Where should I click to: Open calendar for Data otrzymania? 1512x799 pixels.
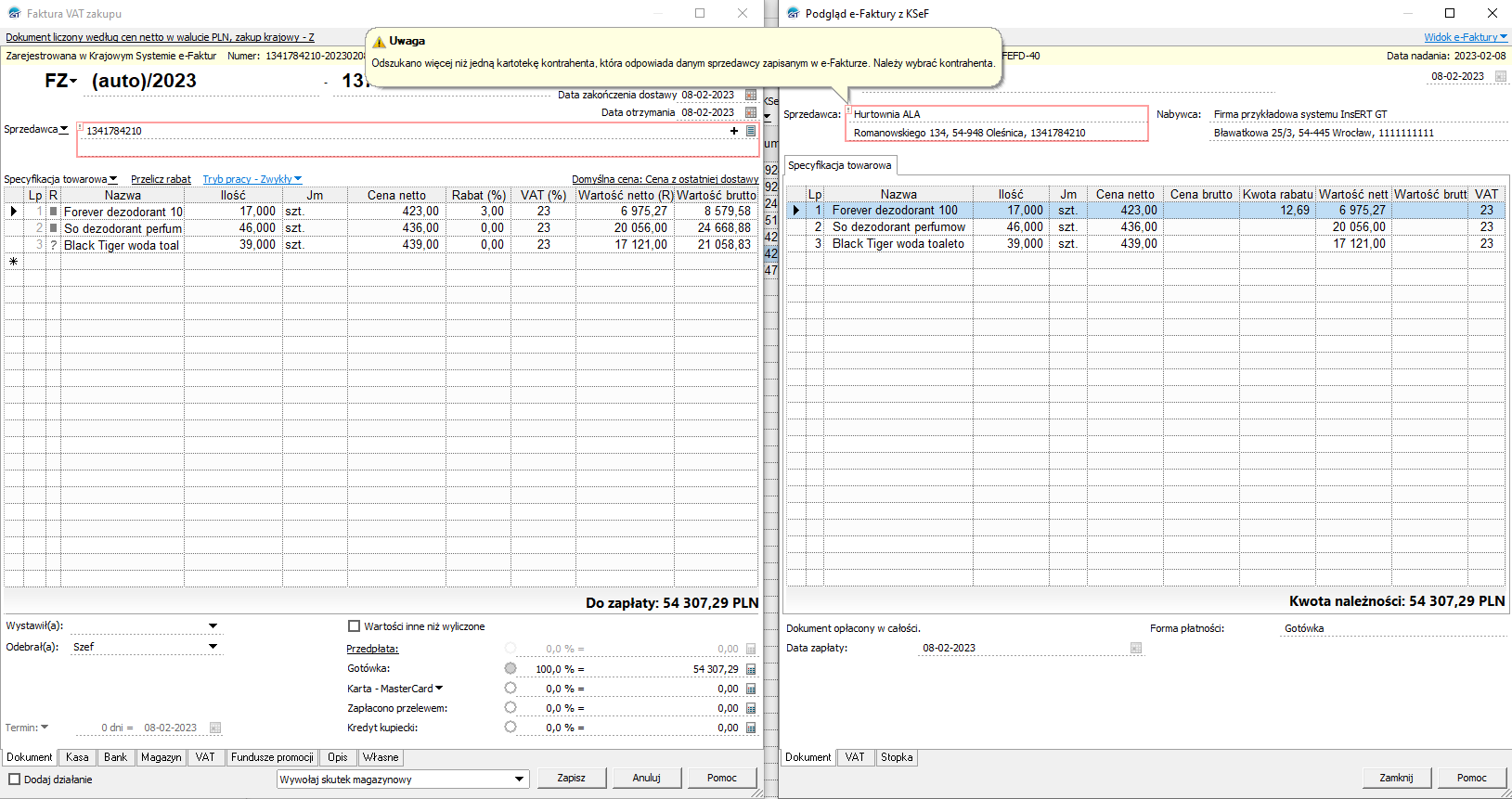coord(751,112)
